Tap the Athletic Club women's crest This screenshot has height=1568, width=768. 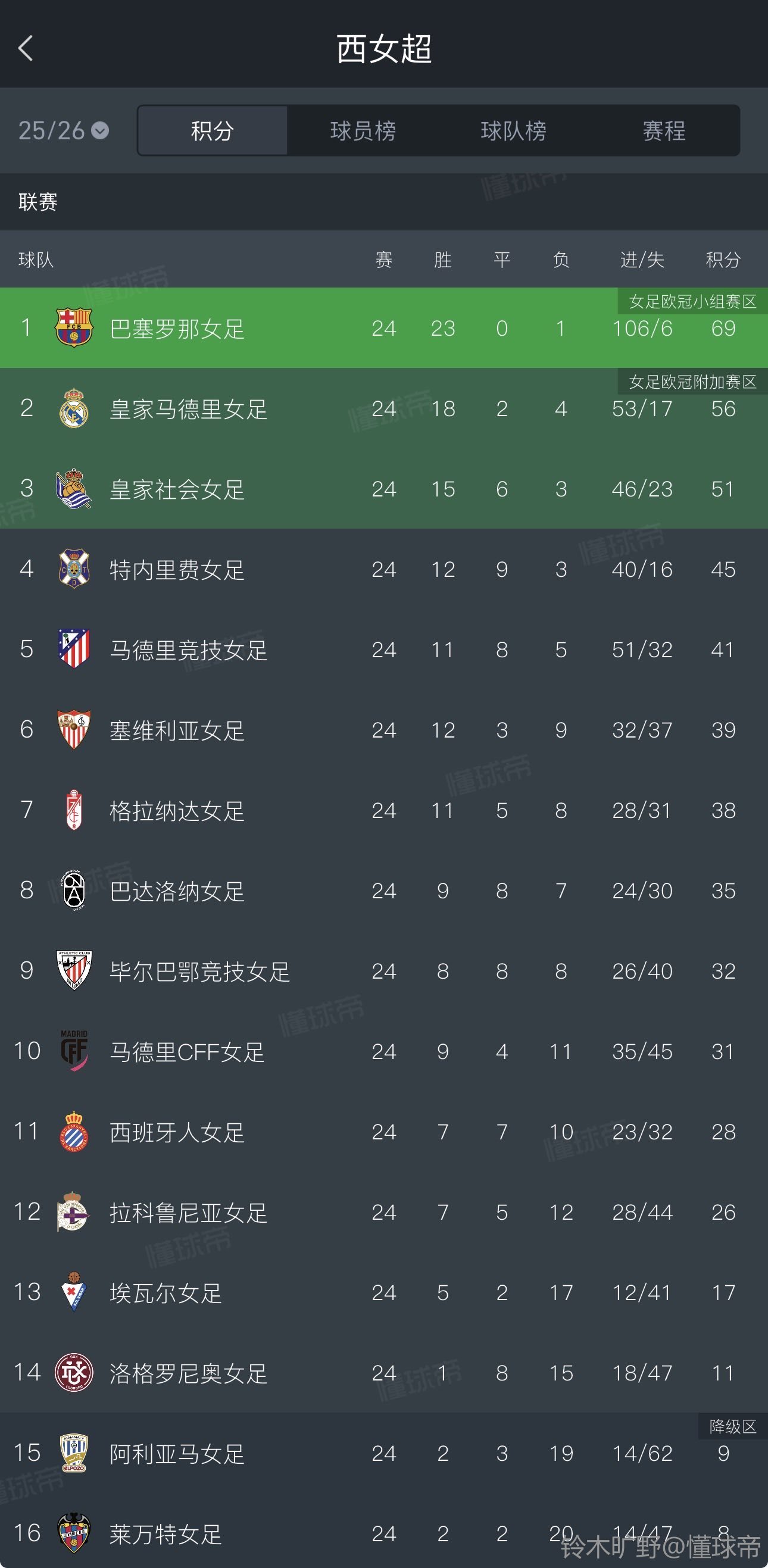pos(74,970)
